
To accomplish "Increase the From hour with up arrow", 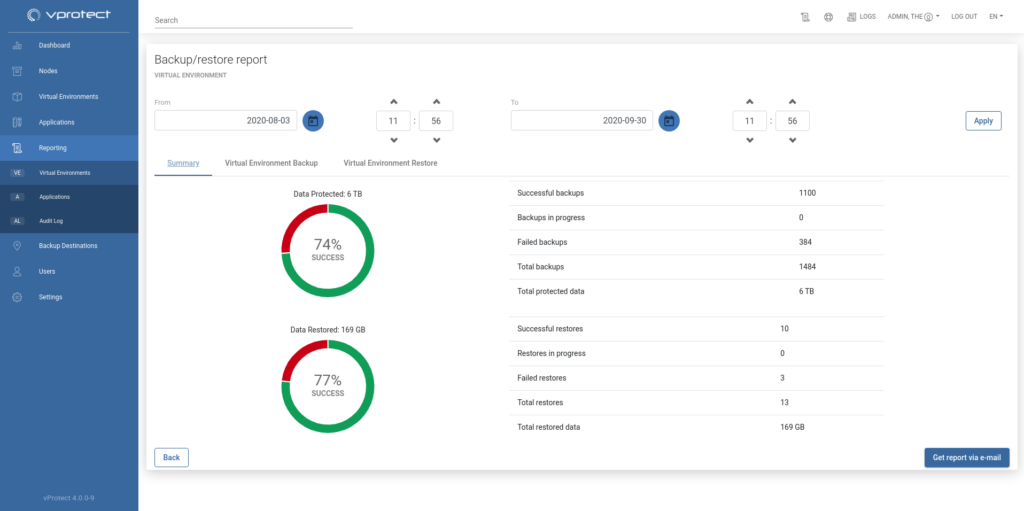I will [x=393, y=101].
